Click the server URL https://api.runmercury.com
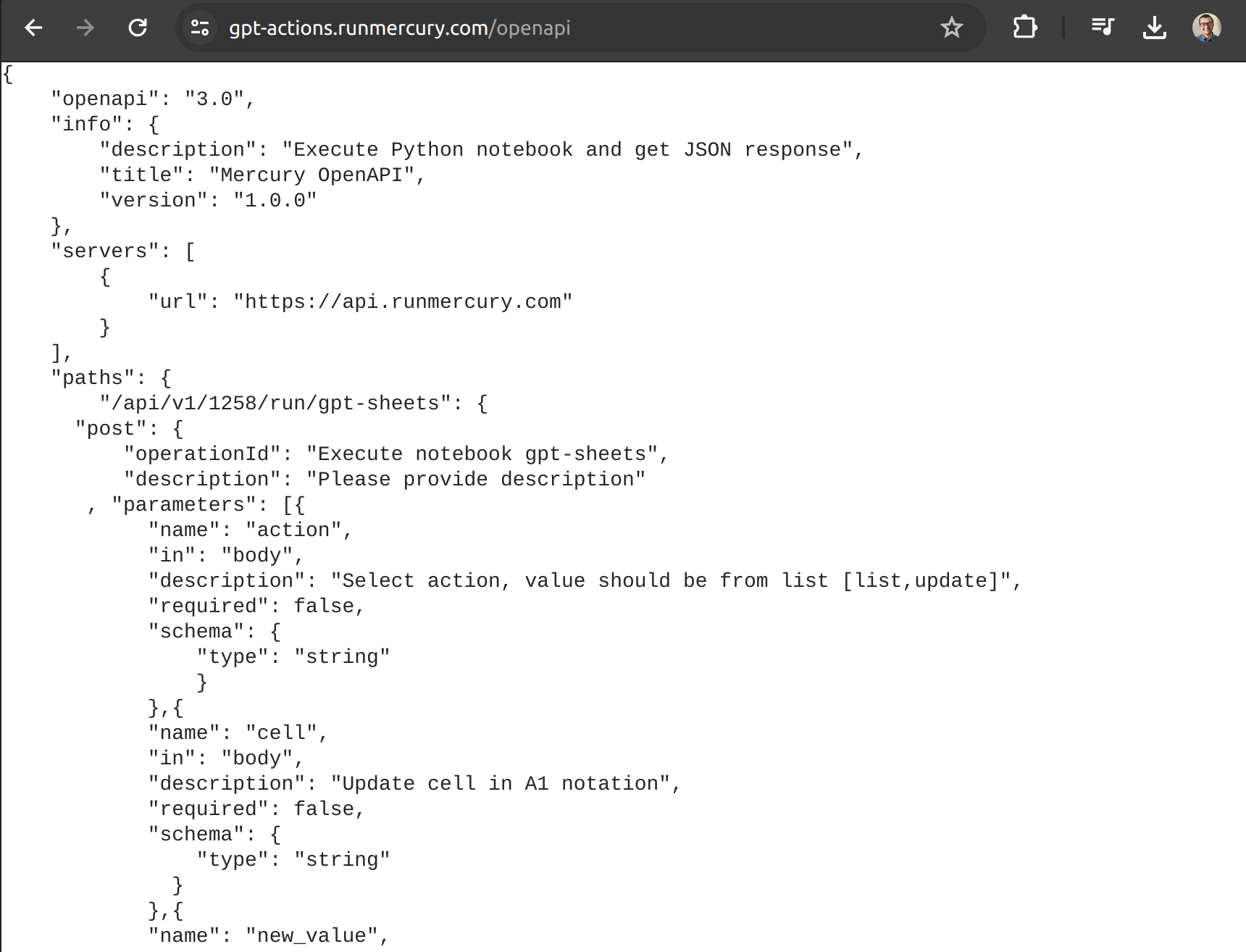 [x=403, y=301]
